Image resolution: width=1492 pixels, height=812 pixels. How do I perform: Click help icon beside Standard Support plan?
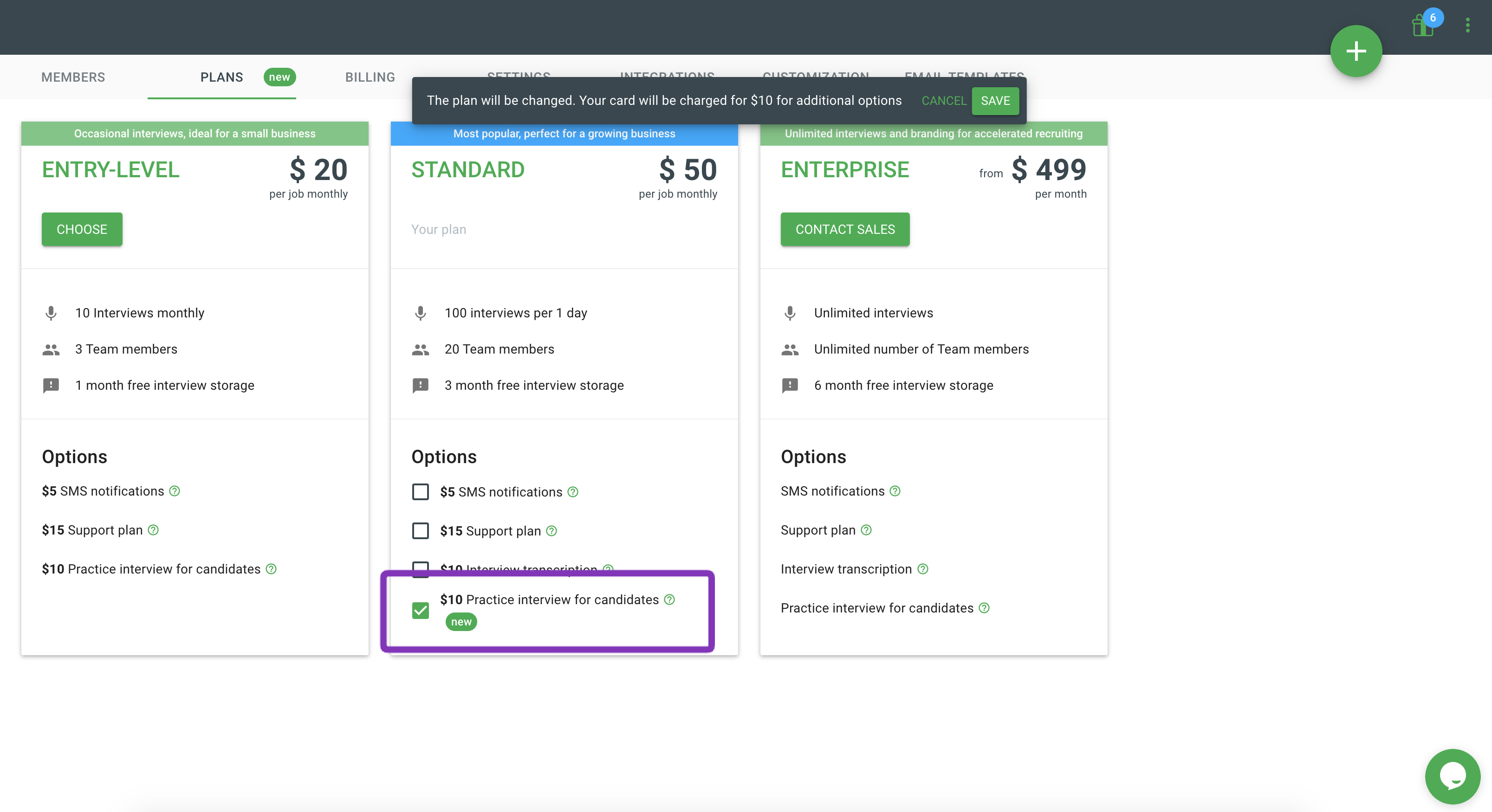(x=551, y=531)
